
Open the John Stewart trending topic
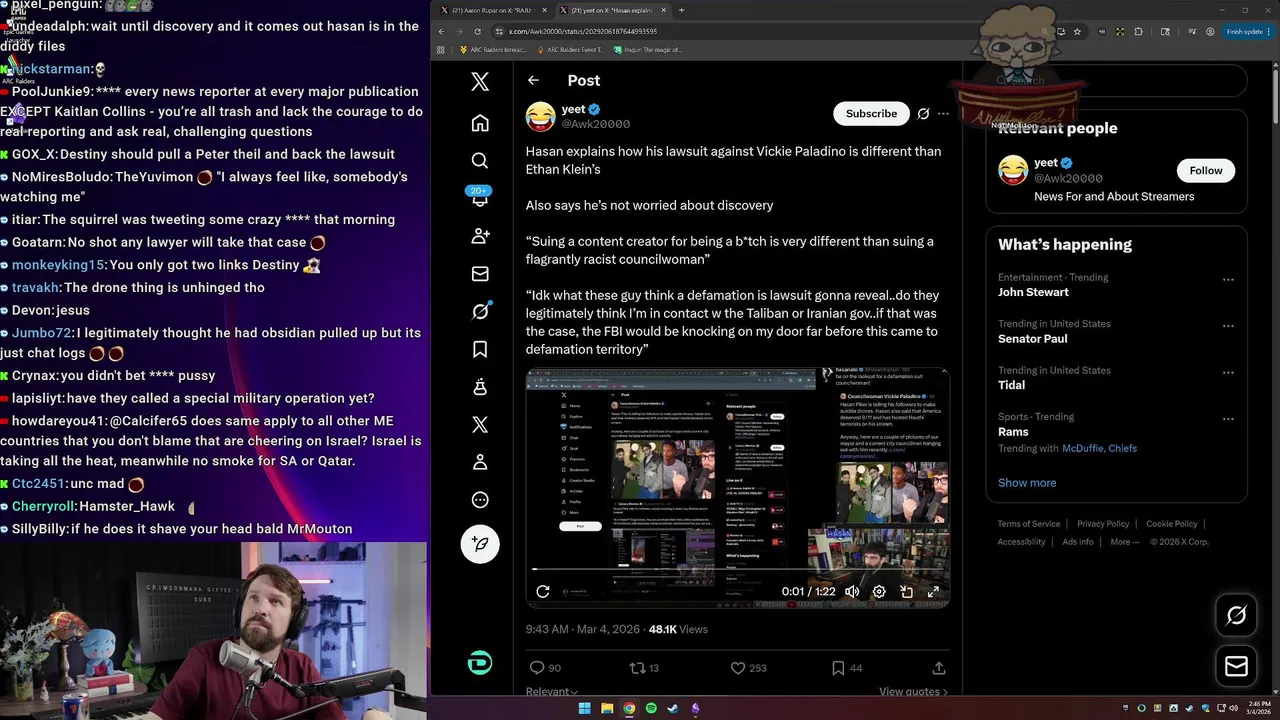click(1033, 292)
